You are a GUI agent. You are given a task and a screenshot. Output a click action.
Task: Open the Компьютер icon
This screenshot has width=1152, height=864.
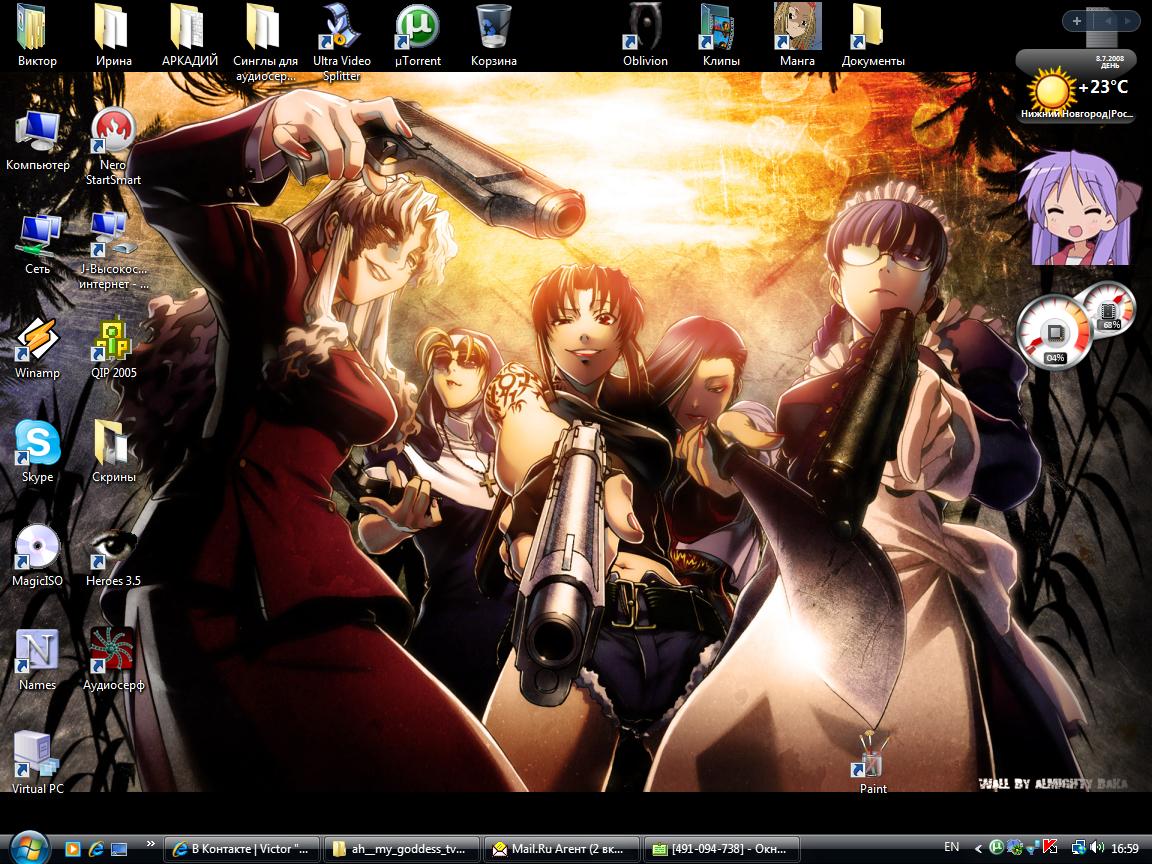[x=37, y=140]
